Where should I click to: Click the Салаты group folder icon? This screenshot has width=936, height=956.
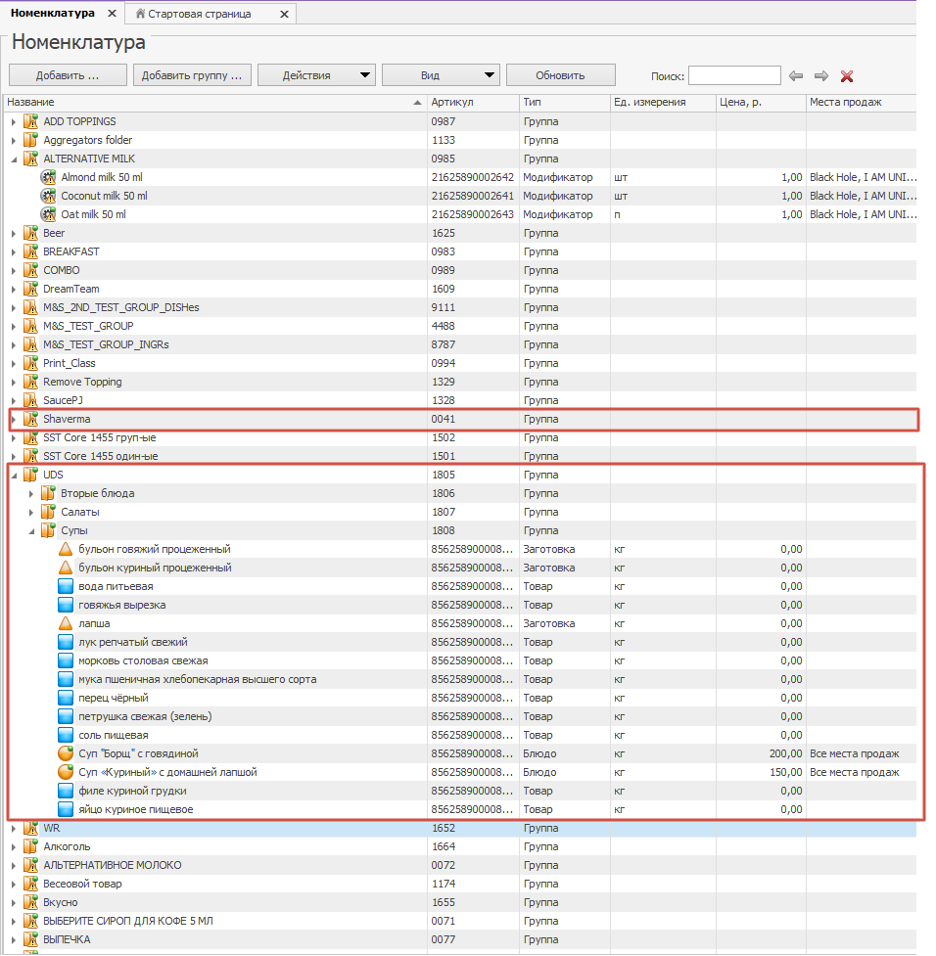(48, 512)
